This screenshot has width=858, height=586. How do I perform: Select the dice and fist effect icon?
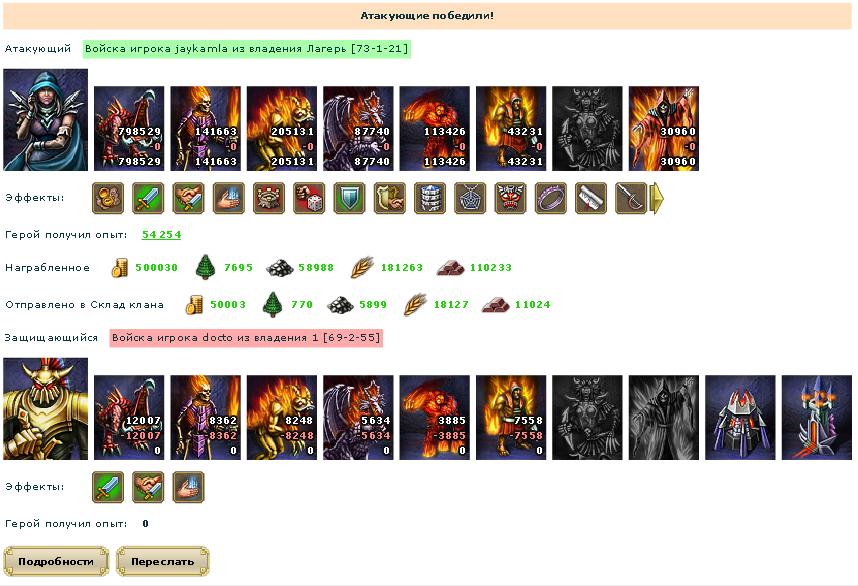point(309,198)
